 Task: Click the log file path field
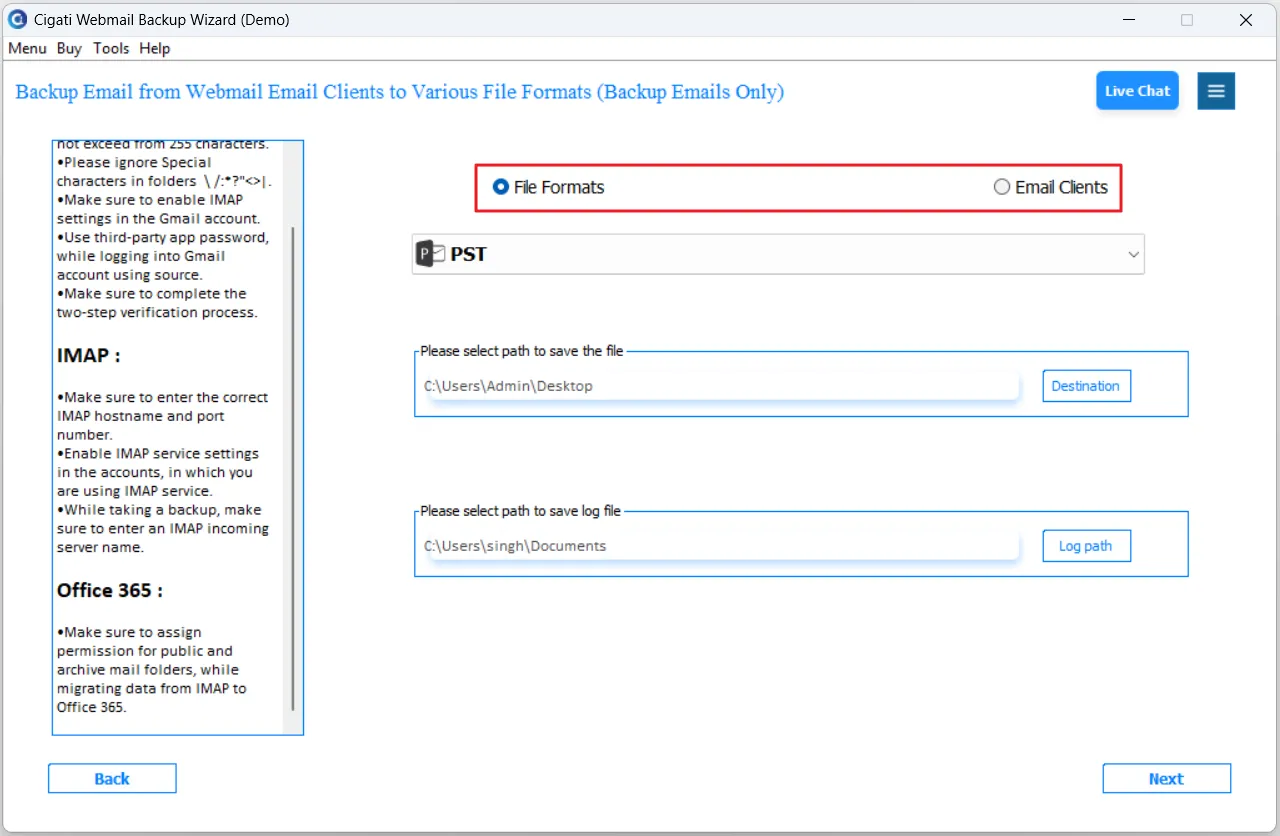pyautogui.click(x=722, y=546)
